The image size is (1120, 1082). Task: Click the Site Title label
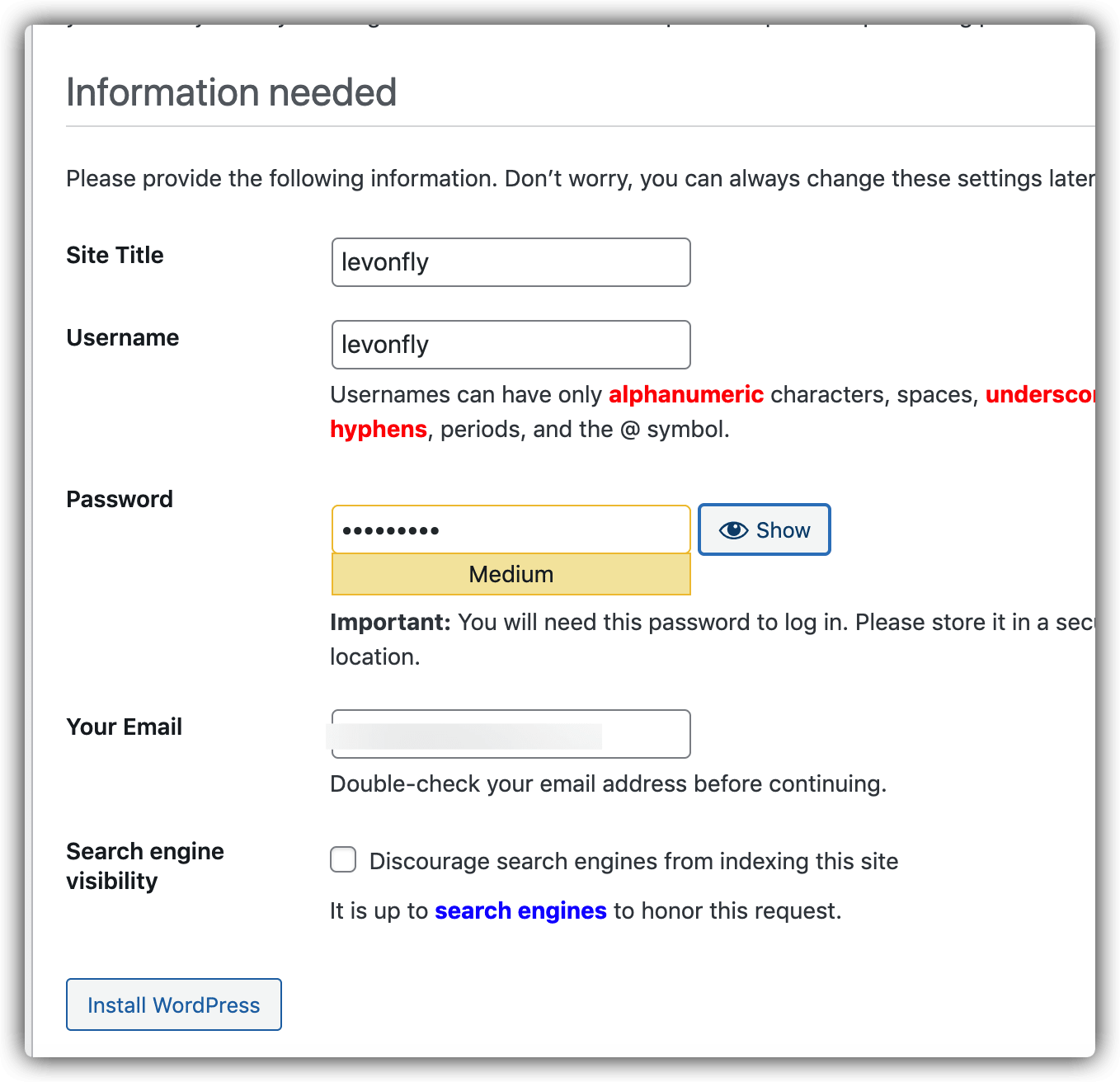115,255
